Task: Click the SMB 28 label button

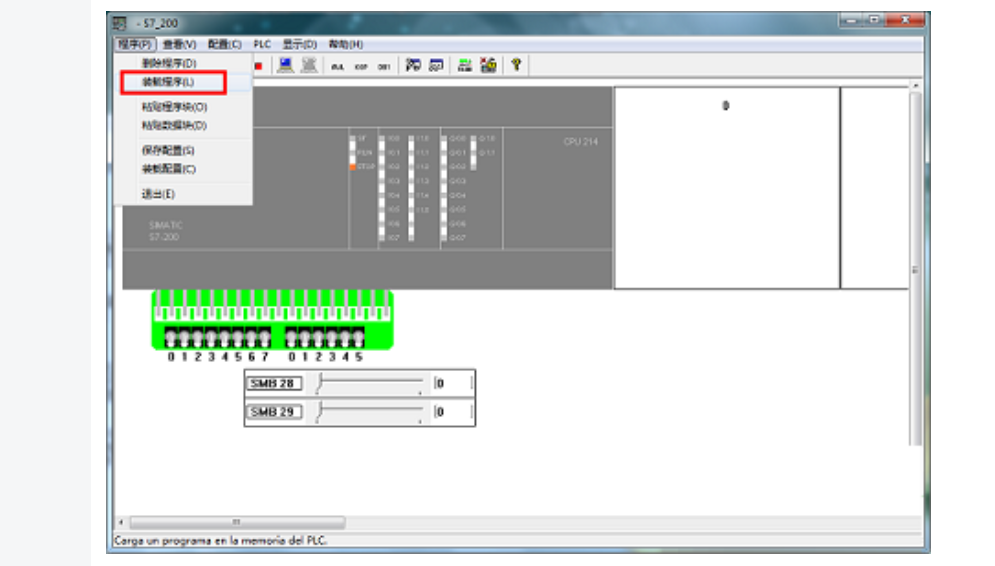Action: (273, 383)
